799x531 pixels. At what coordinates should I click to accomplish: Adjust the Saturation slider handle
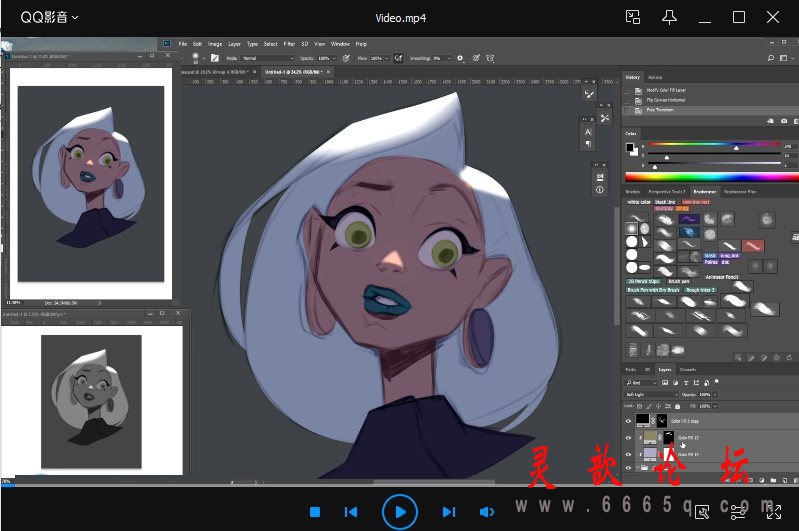(x=667, y=157)
